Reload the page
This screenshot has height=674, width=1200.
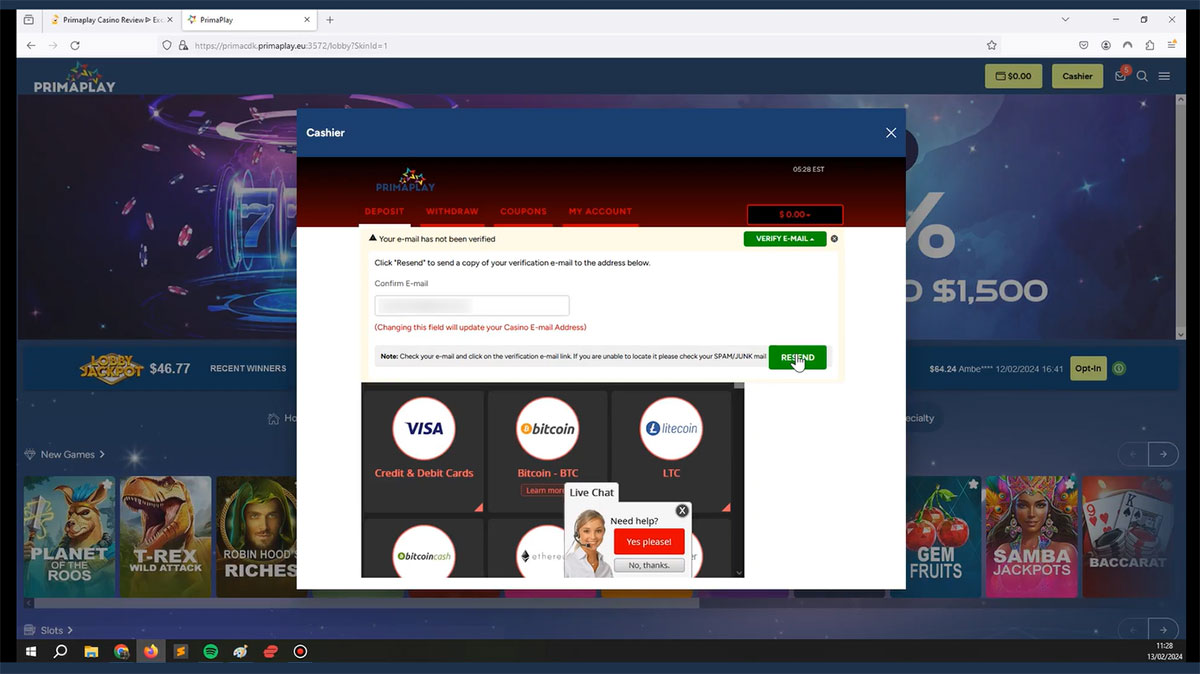[75, 45]
